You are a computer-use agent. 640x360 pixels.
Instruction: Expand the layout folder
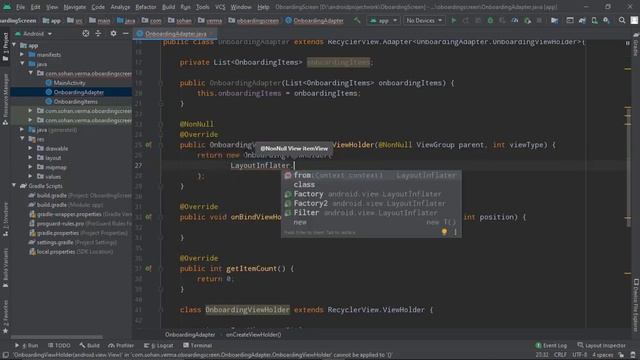click(x=31, y=158)
